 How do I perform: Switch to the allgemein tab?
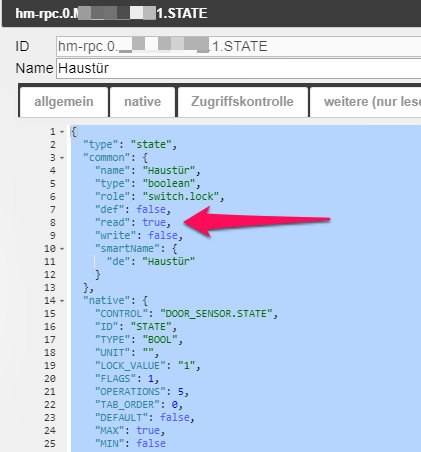click(x=64, y=102)
